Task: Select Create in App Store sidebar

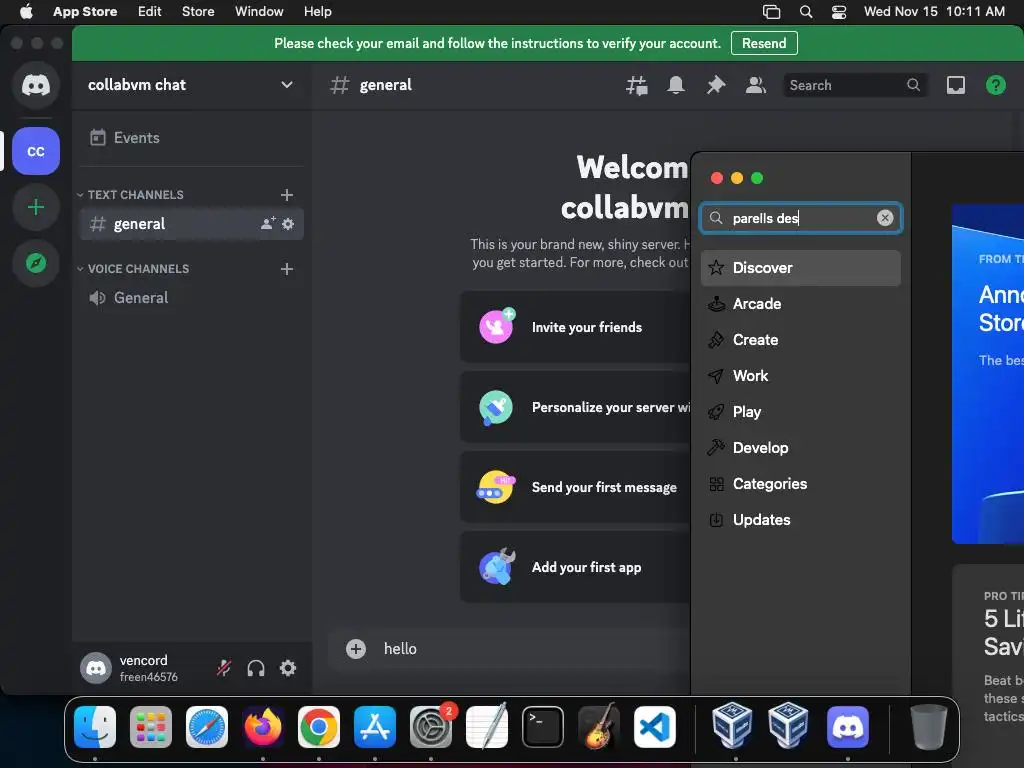Action: pos(801,340)
